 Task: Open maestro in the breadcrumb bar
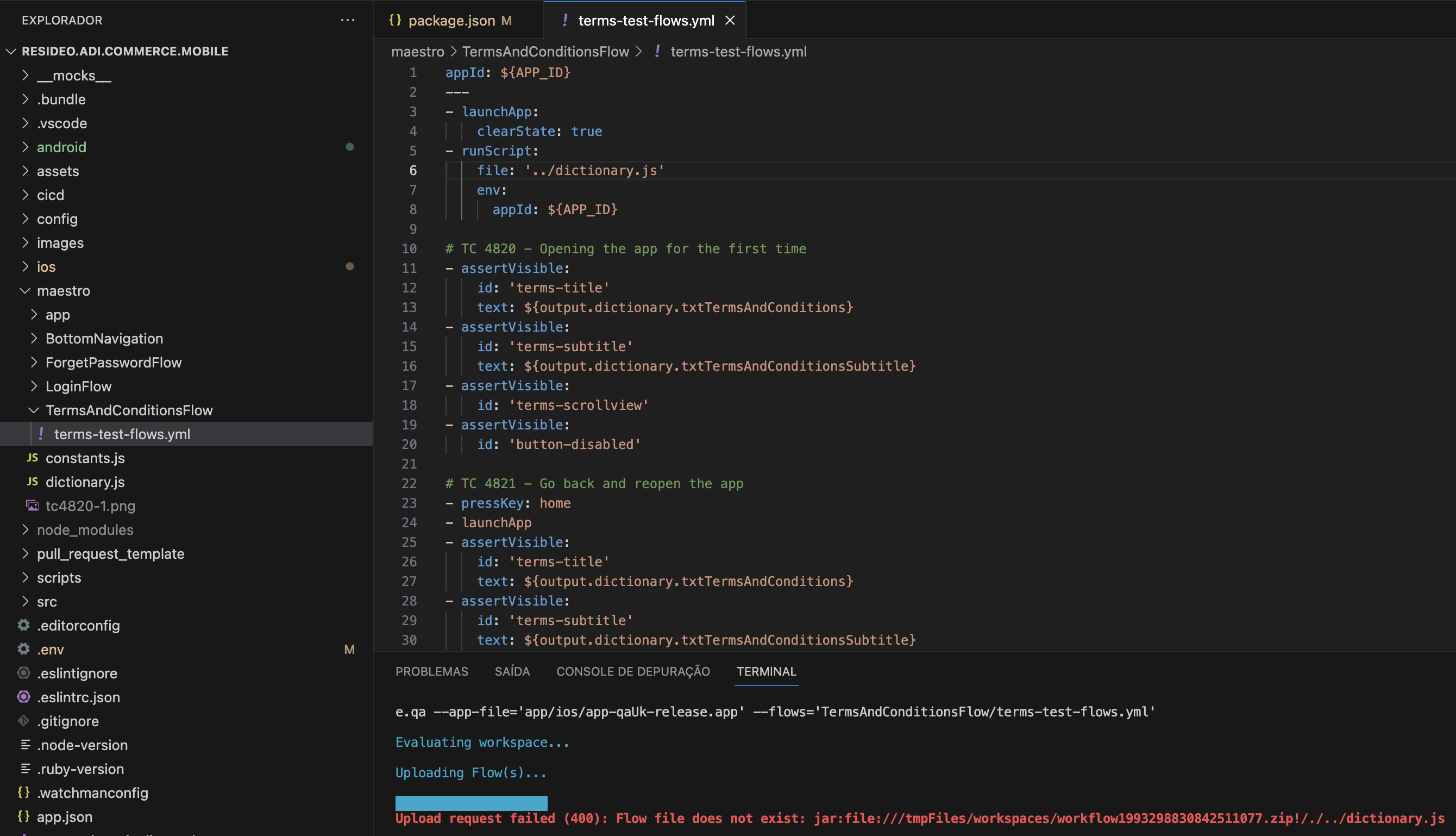[x=417, y=51]
